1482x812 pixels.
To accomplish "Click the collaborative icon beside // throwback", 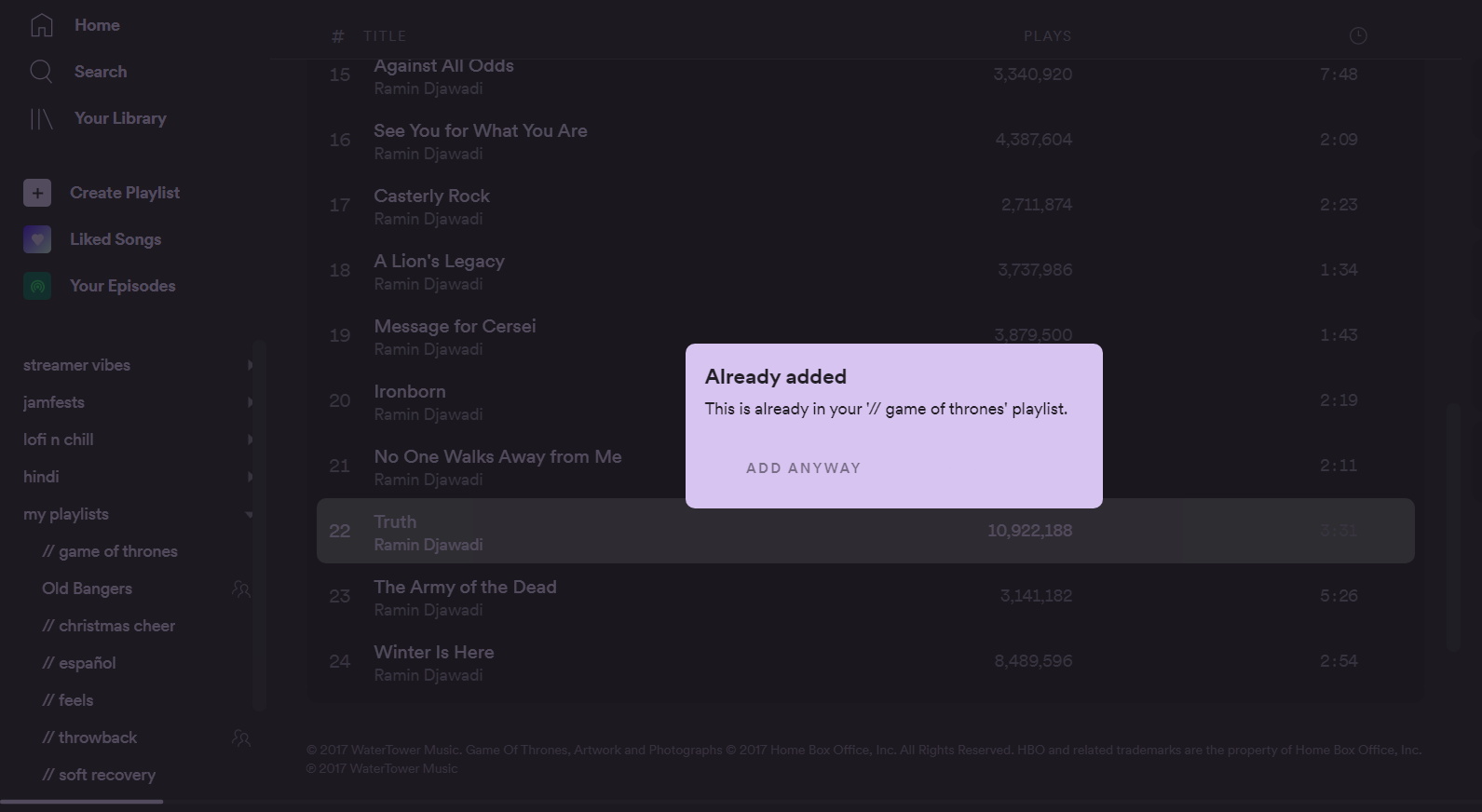I will point(240,737).
